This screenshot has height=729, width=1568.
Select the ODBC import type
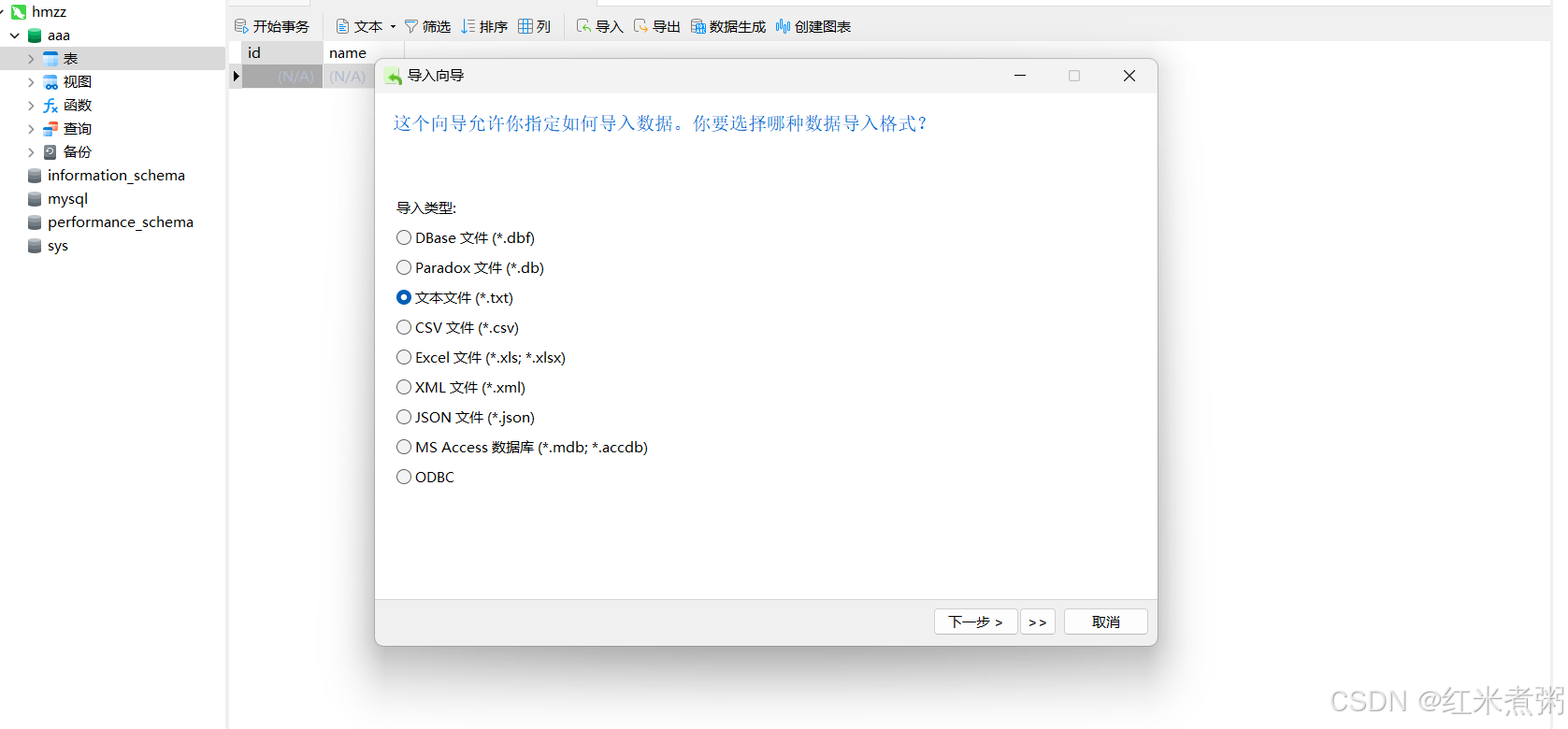(404, 477)
